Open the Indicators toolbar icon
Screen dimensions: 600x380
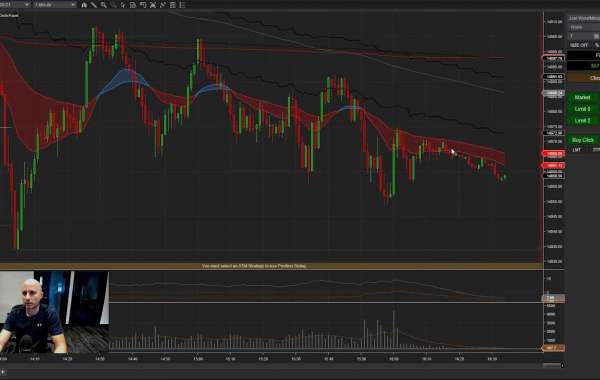pos(153,5)
